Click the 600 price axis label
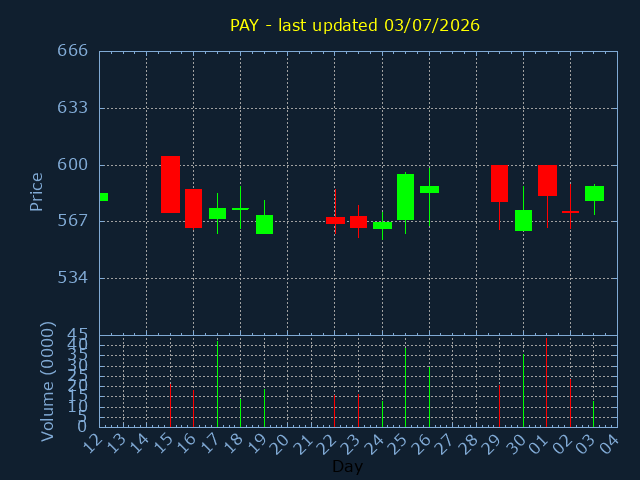 click(x=72, y=165)
